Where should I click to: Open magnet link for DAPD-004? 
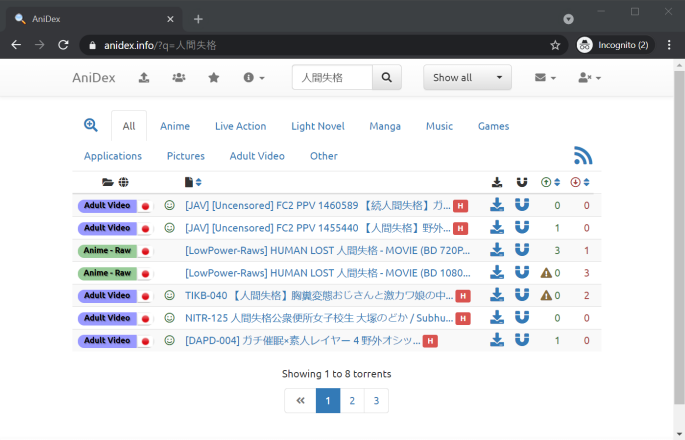522,340
